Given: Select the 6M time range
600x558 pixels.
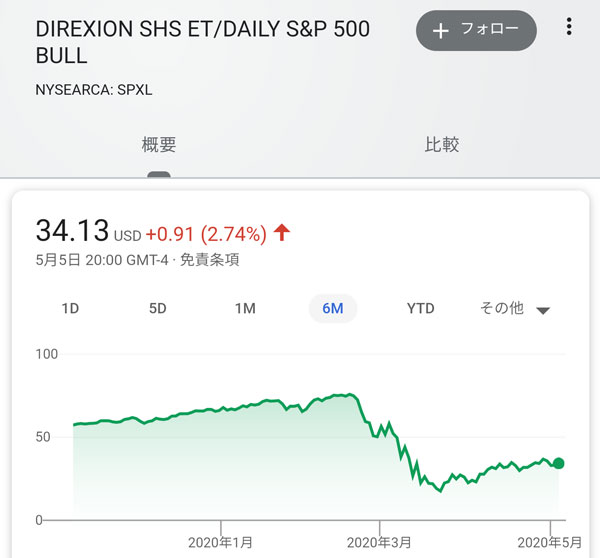Looking at the screenshot, I should click(333, 308).
